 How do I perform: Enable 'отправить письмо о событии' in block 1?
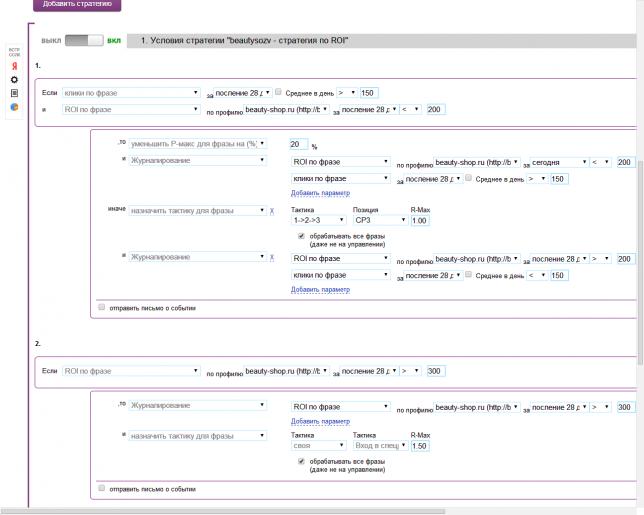pyautogui.click(x=101, y=308)
